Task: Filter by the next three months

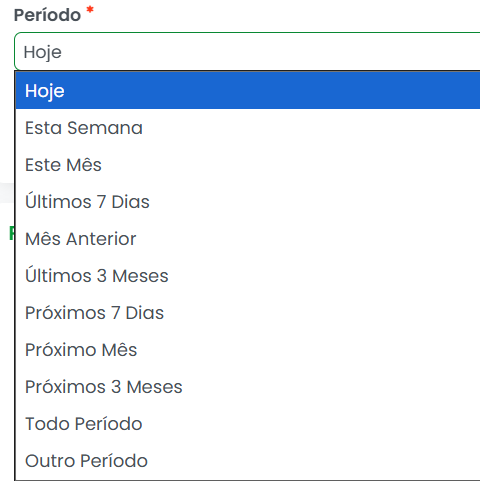Action: [248, 387]
